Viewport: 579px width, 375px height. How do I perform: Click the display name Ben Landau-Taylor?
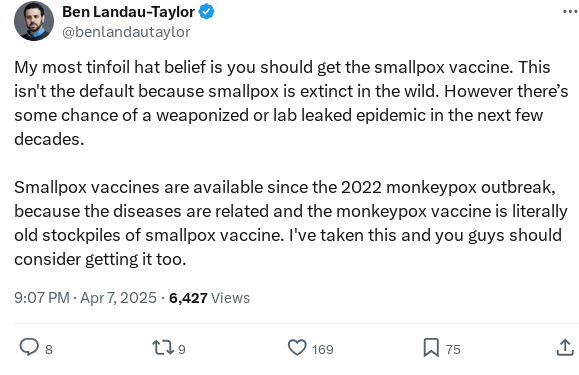129,12
